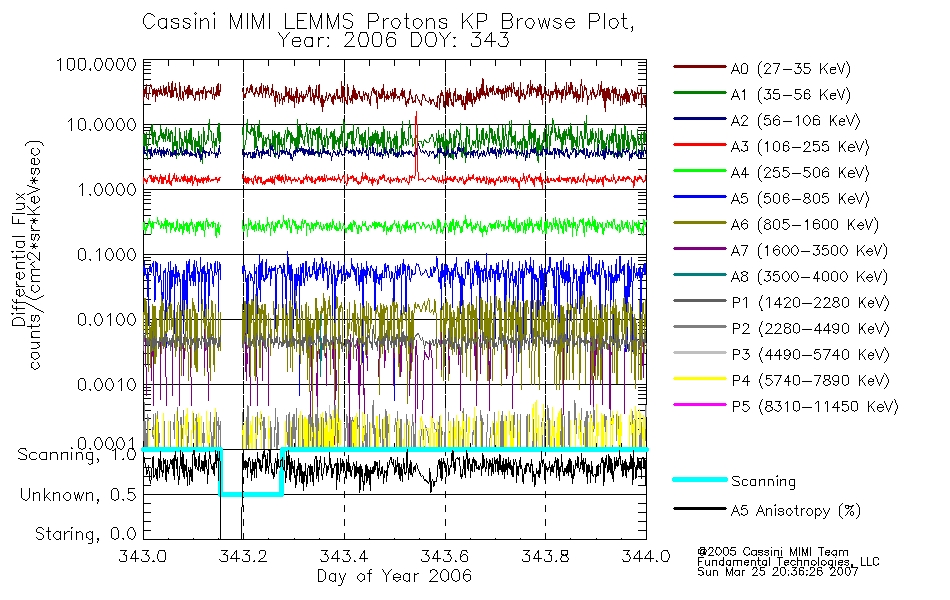Select the P4 (5740-7890 KeV) yellow legend line
The height and width of the screenshot is (600, 950).
point(700,379)
